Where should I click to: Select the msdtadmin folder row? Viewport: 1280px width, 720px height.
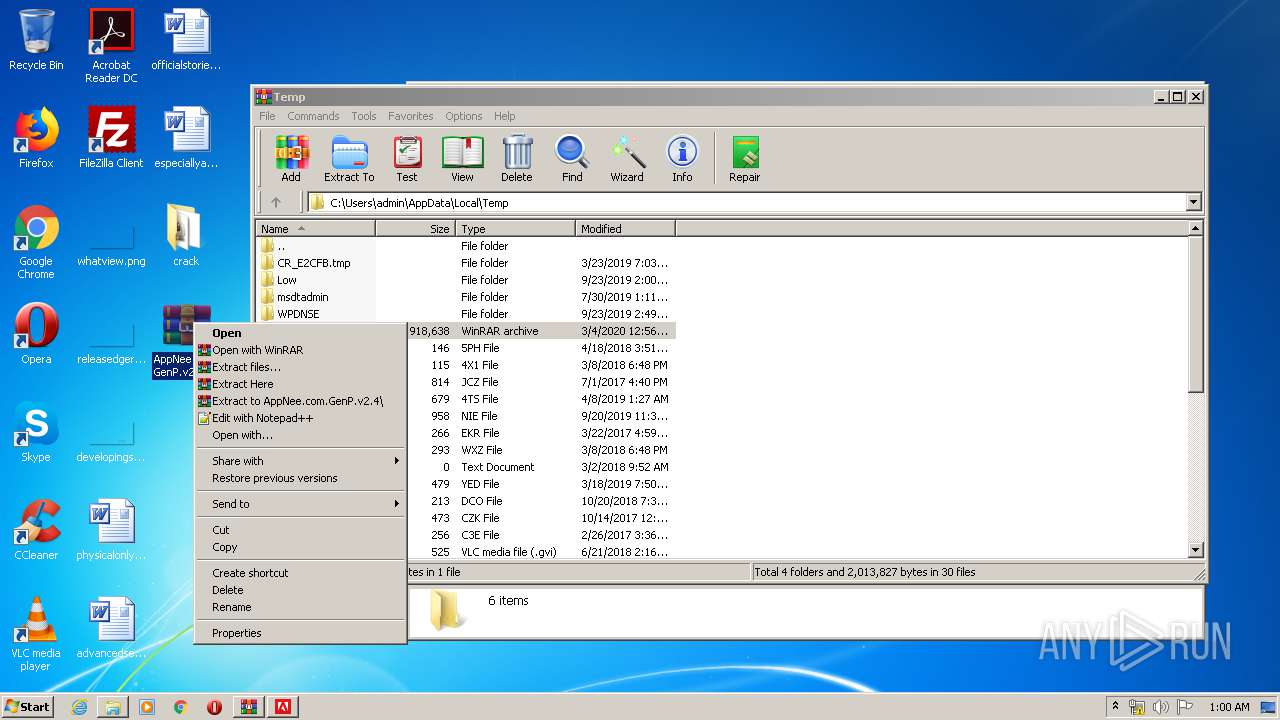click(x=466, y=297)
